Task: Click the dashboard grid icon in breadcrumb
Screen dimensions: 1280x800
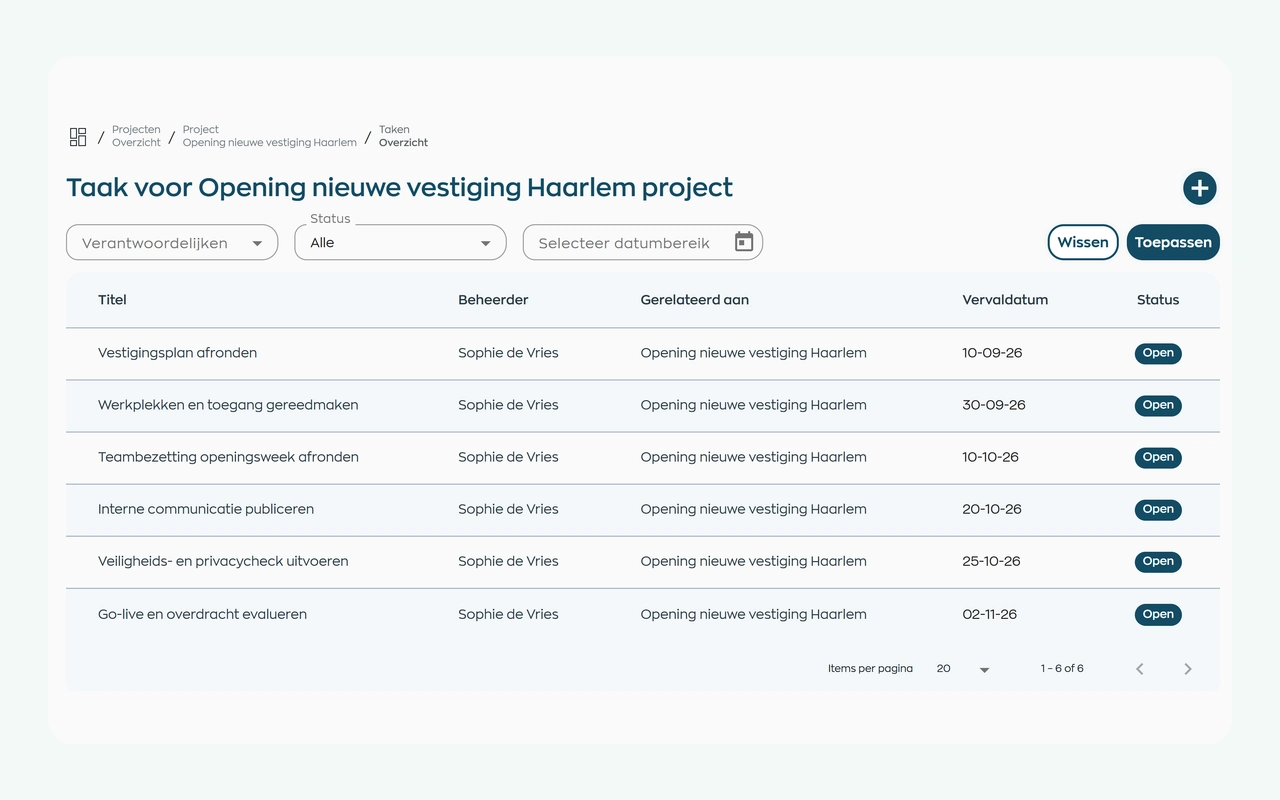Action: tap(78, 137)
